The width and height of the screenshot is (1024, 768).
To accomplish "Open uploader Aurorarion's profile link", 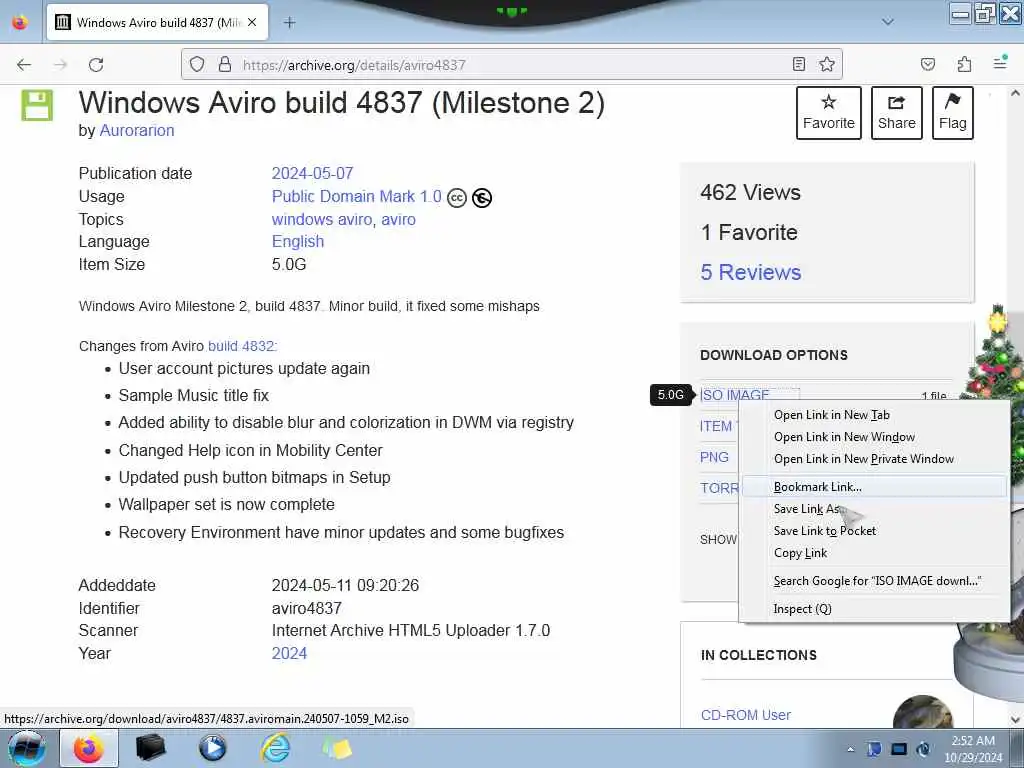I will pyautogui.click(x=136, y=131).
